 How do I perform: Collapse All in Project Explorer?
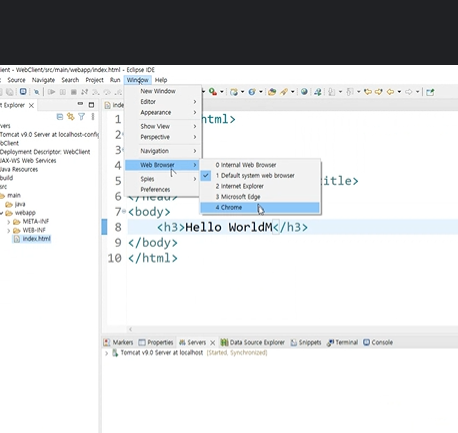click(60, 117)
